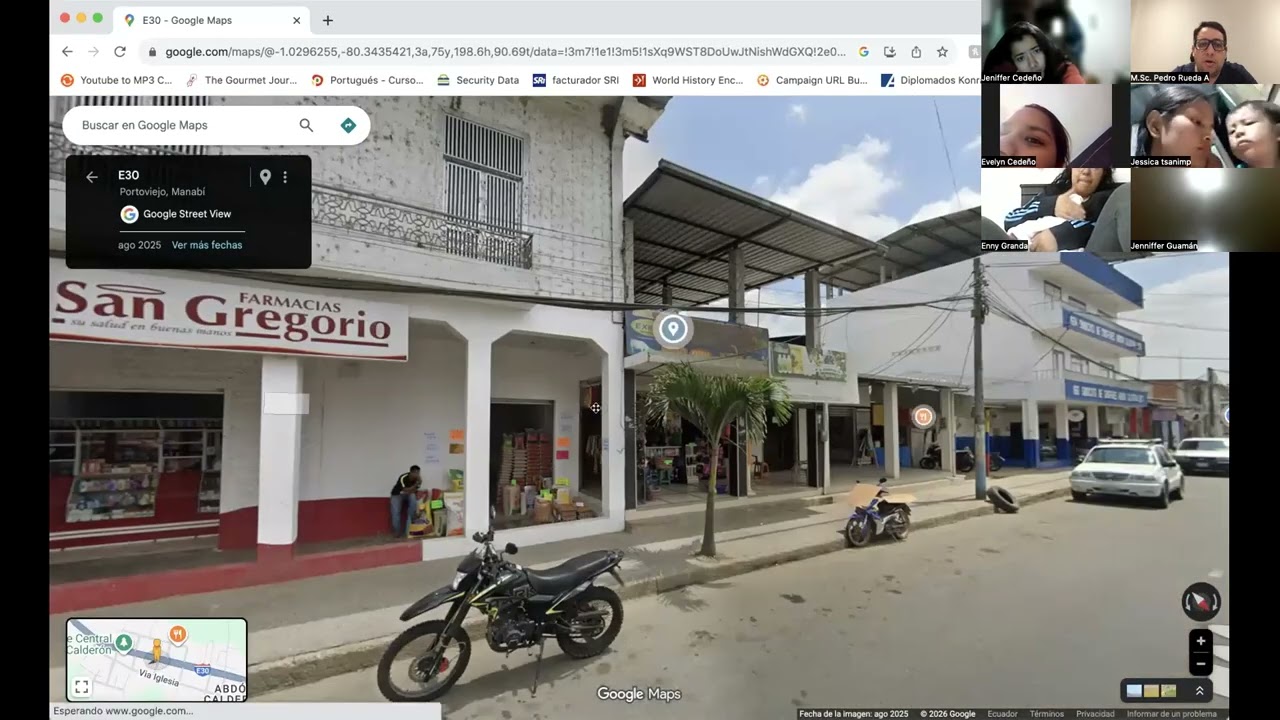Viewport: 1280px width, 720px height.
Task: Click the yellow macOS minimize button
Action: pos(81,18)
